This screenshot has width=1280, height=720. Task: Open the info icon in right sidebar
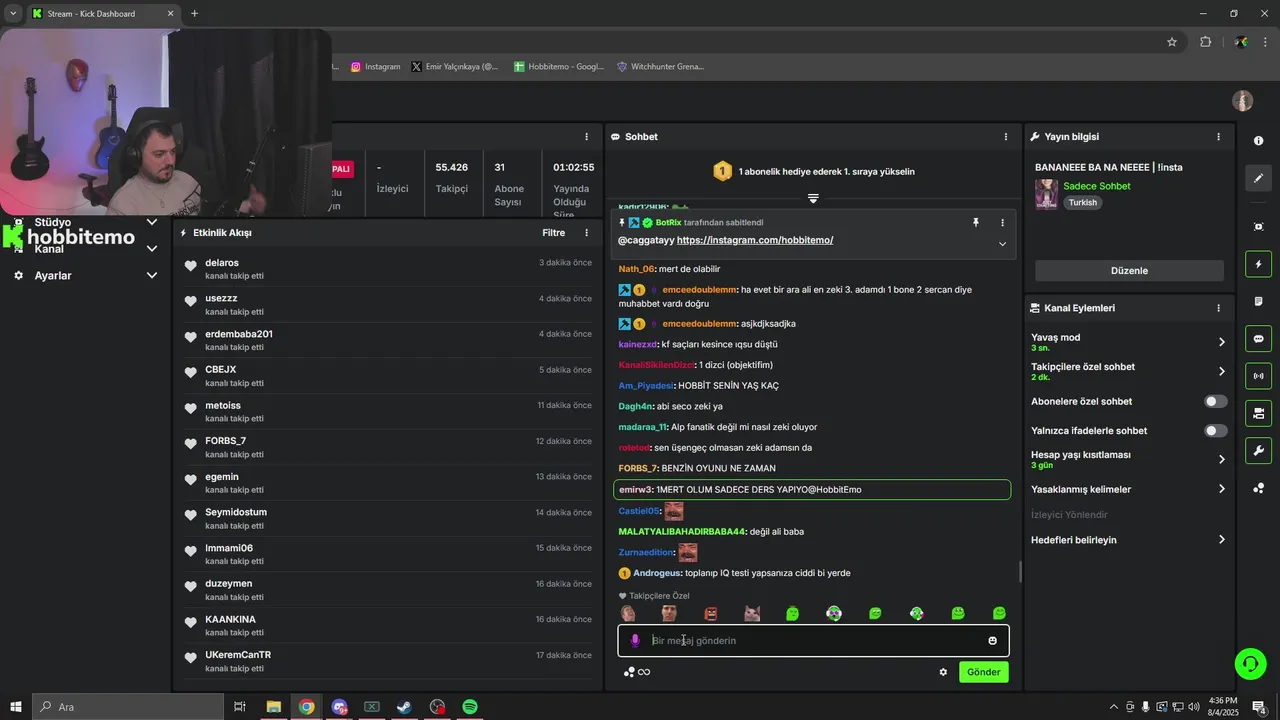point(1258,141)
